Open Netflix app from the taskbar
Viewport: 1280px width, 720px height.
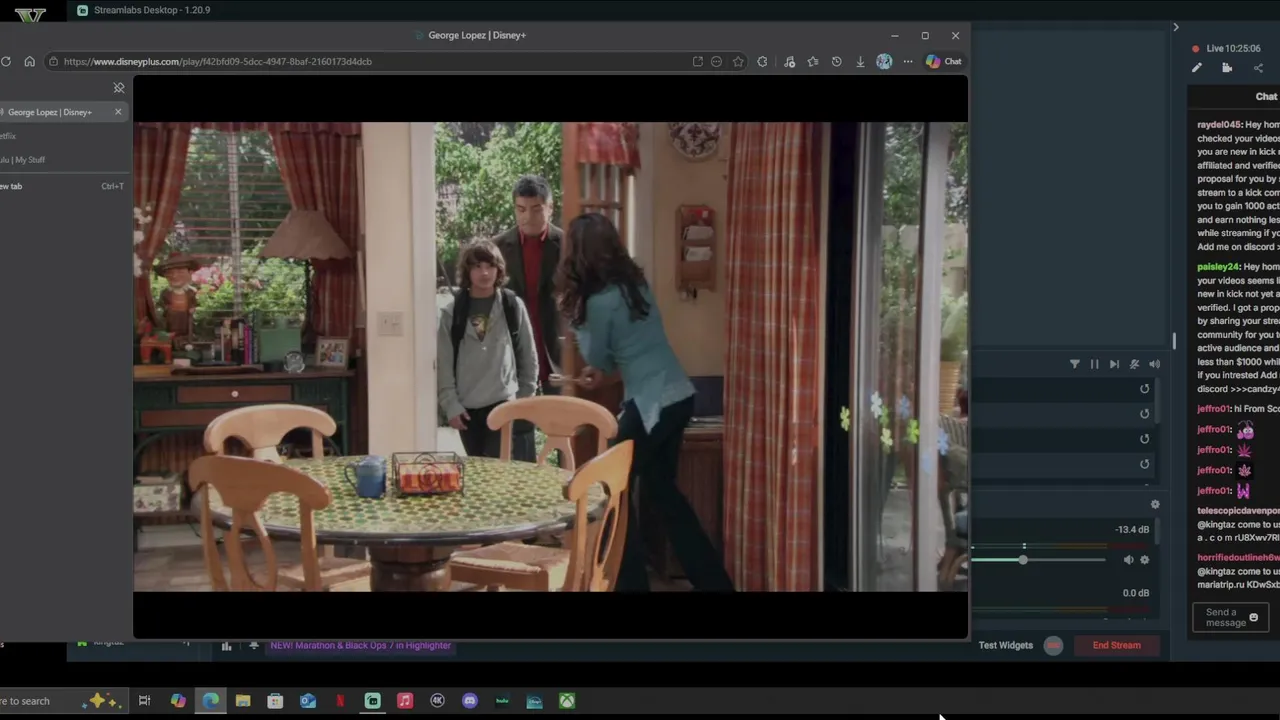coord(340,701)
